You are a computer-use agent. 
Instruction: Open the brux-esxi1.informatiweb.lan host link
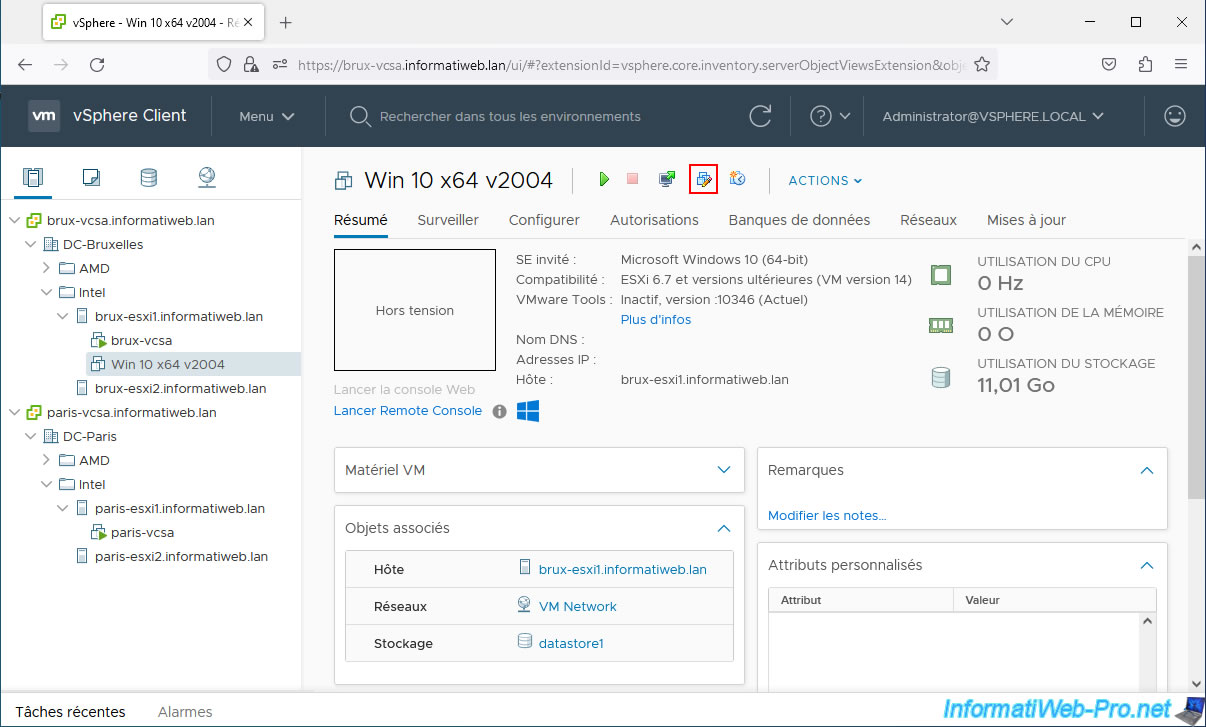pyautogui.click(x=623, y=570)
